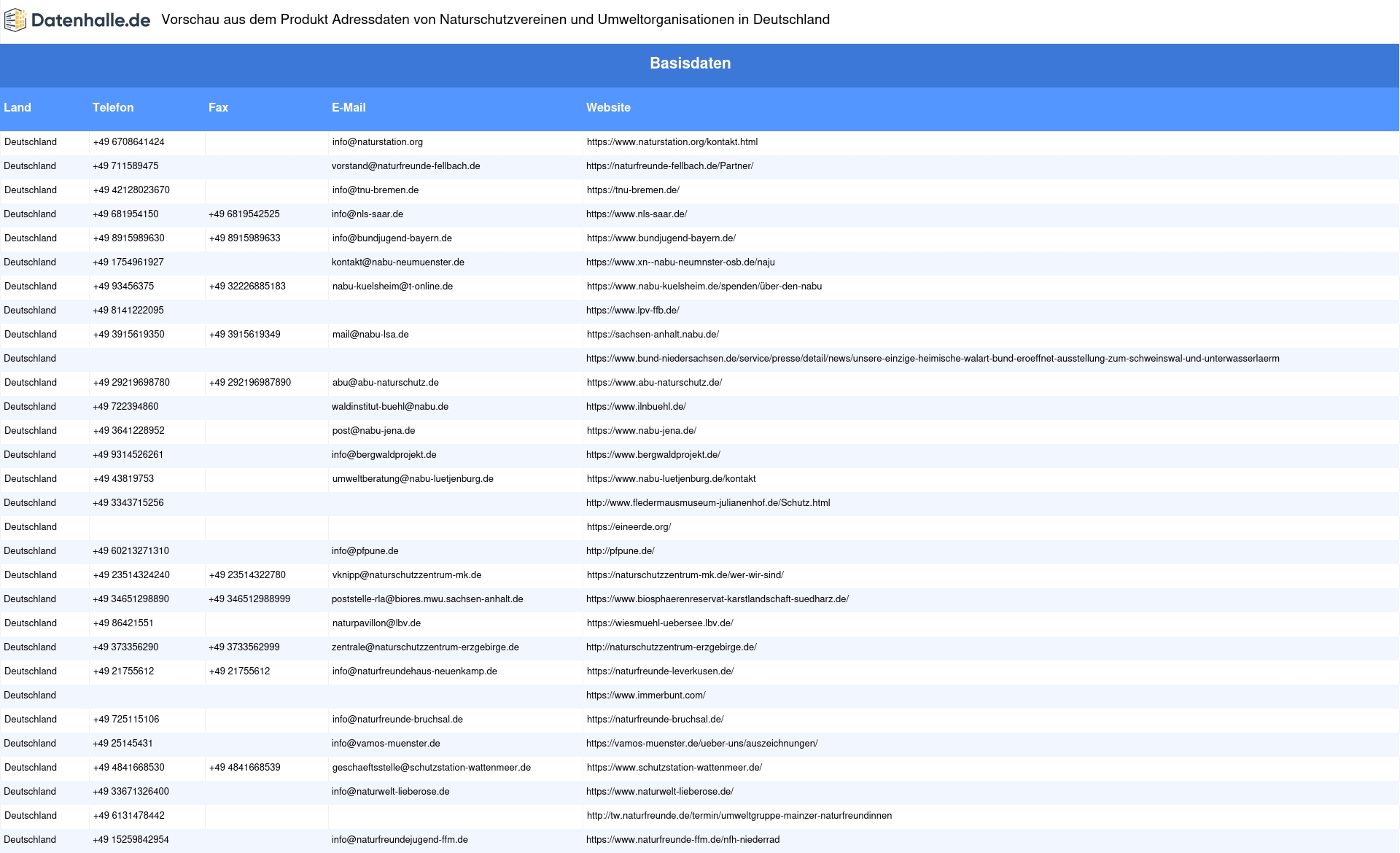1400x853 pixels.
Task: Select fax +49 23514322780
Action: click(x=247, y=575)
